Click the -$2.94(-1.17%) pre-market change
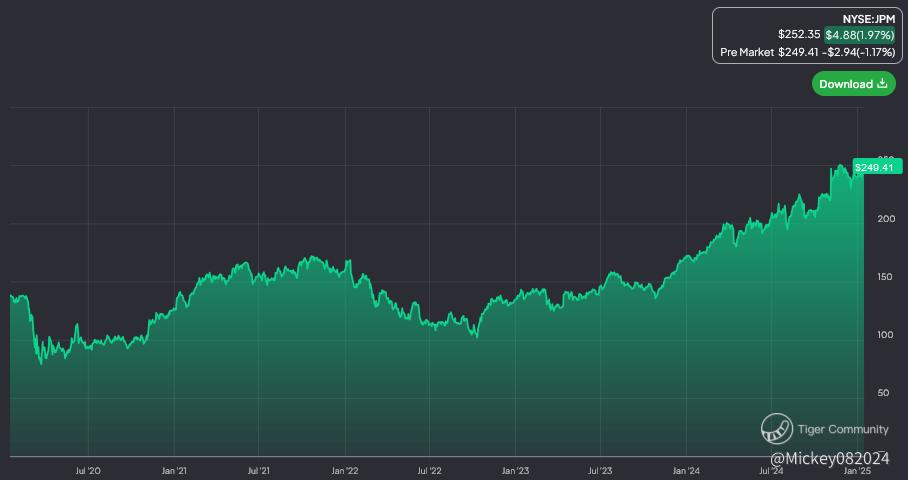Viewport: 908px width, 480px height. 859,52
